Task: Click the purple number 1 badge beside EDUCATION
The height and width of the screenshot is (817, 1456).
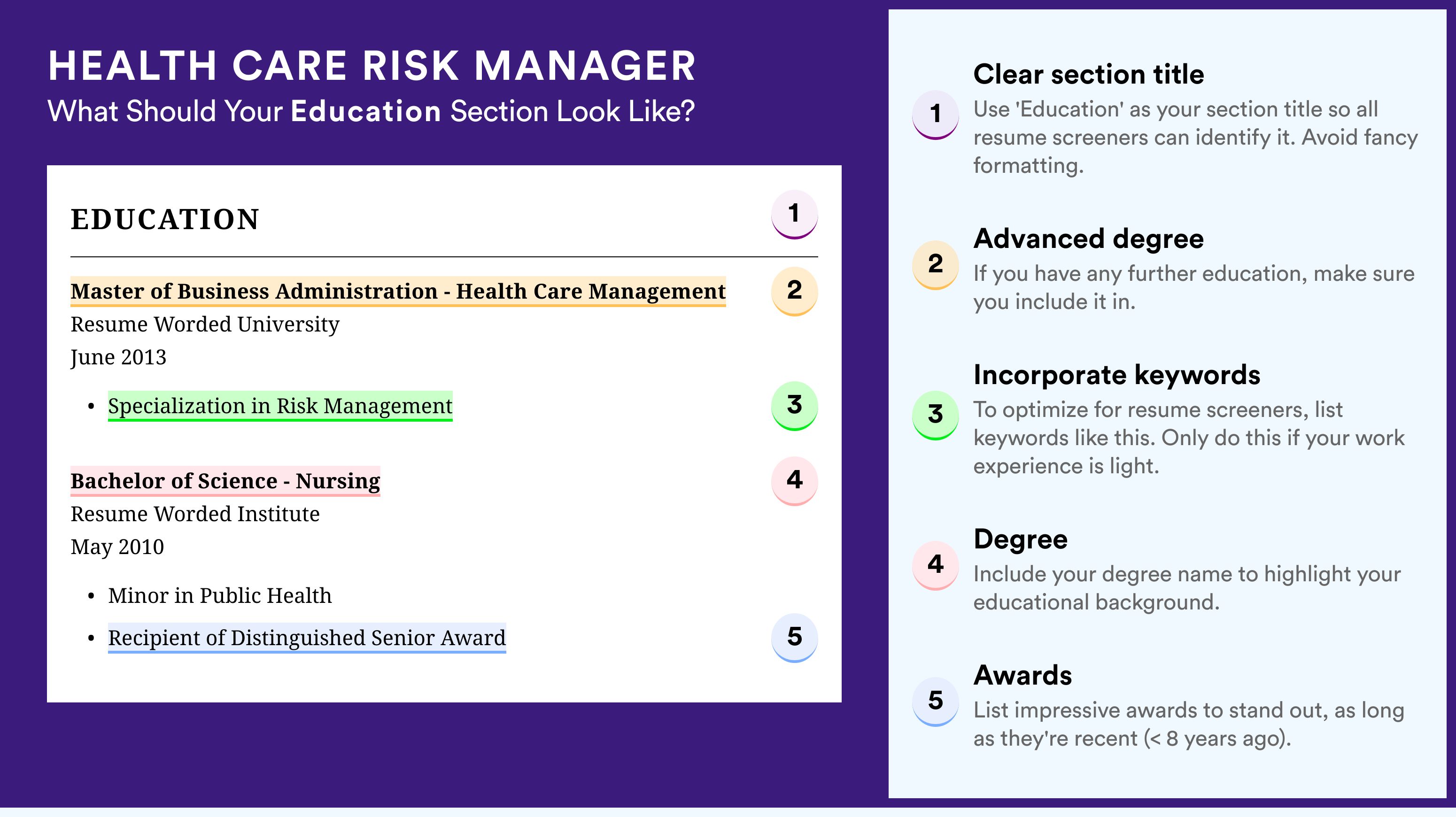Action: (x=794, y=214)
